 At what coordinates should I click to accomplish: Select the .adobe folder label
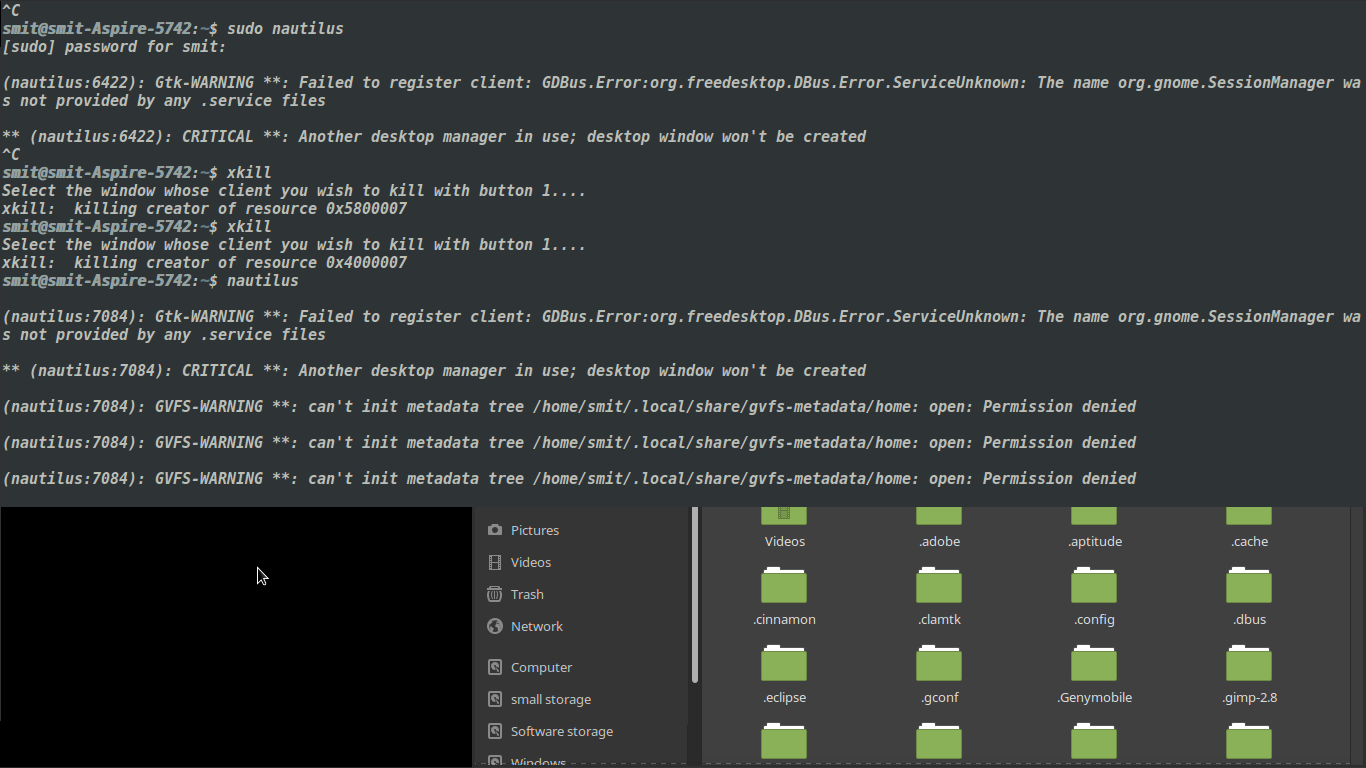point(939,541)
